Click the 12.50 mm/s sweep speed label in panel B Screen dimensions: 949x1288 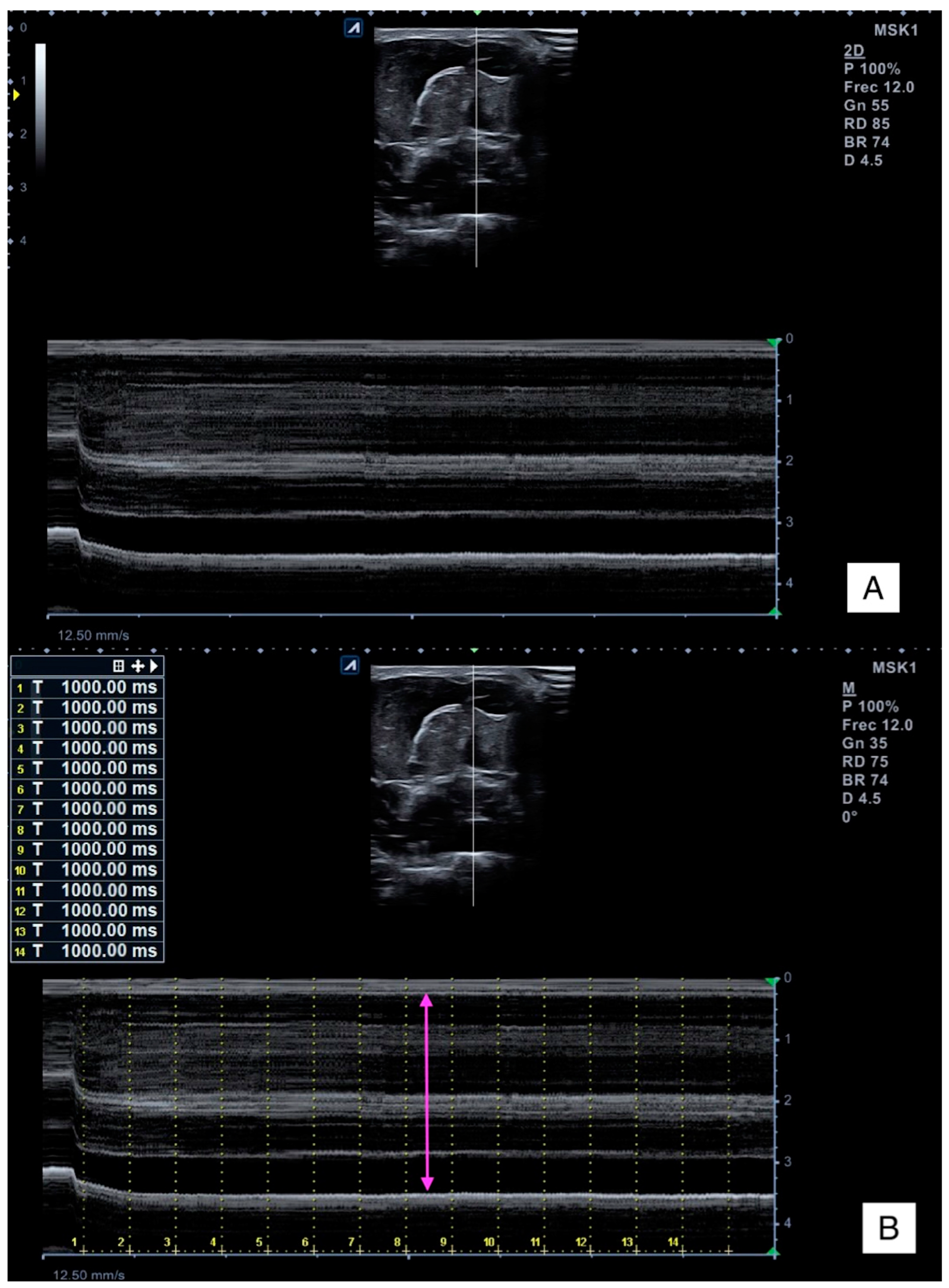[88, 1275]
